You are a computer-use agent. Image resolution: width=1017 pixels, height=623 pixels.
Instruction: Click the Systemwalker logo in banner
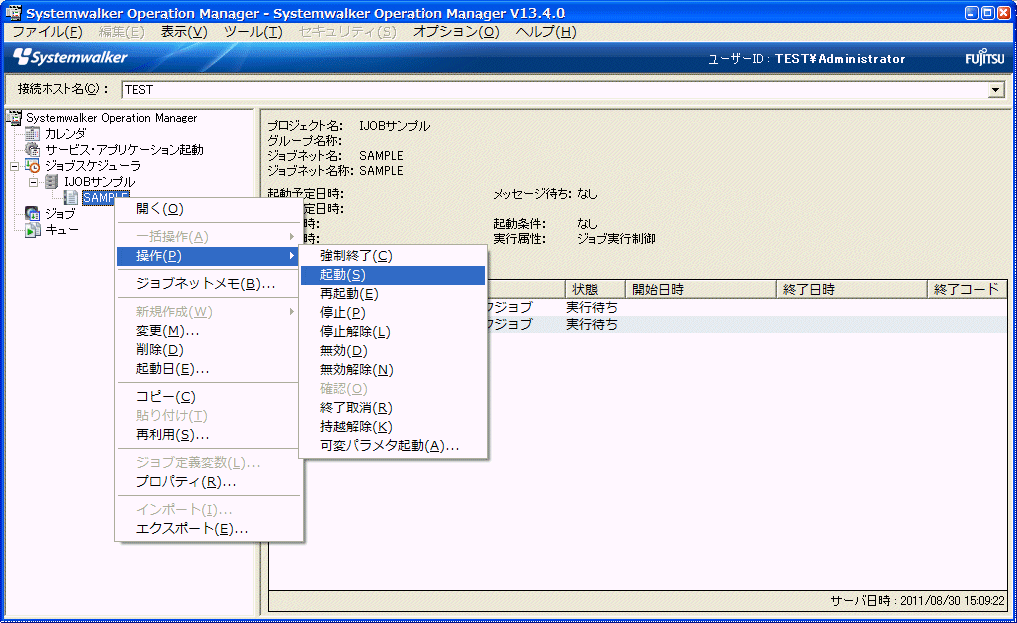click(70, 57)
